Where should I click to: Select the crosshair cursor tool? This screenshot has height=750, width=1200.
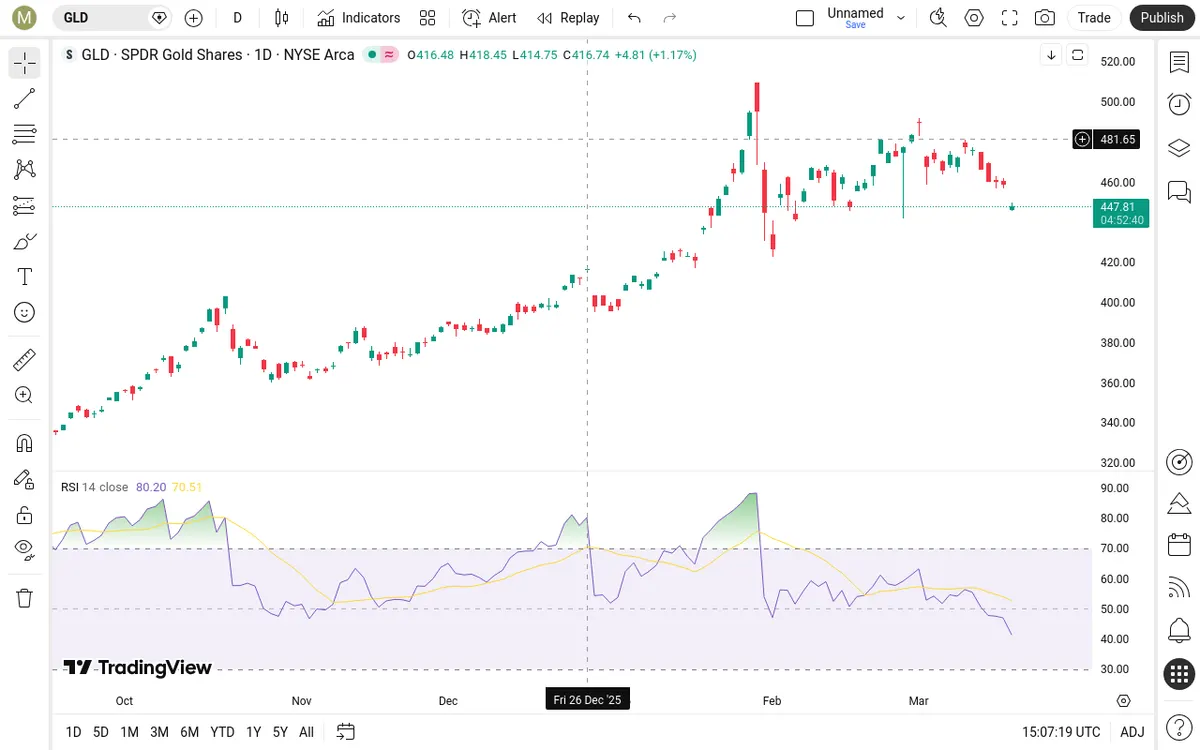point(25,63)
